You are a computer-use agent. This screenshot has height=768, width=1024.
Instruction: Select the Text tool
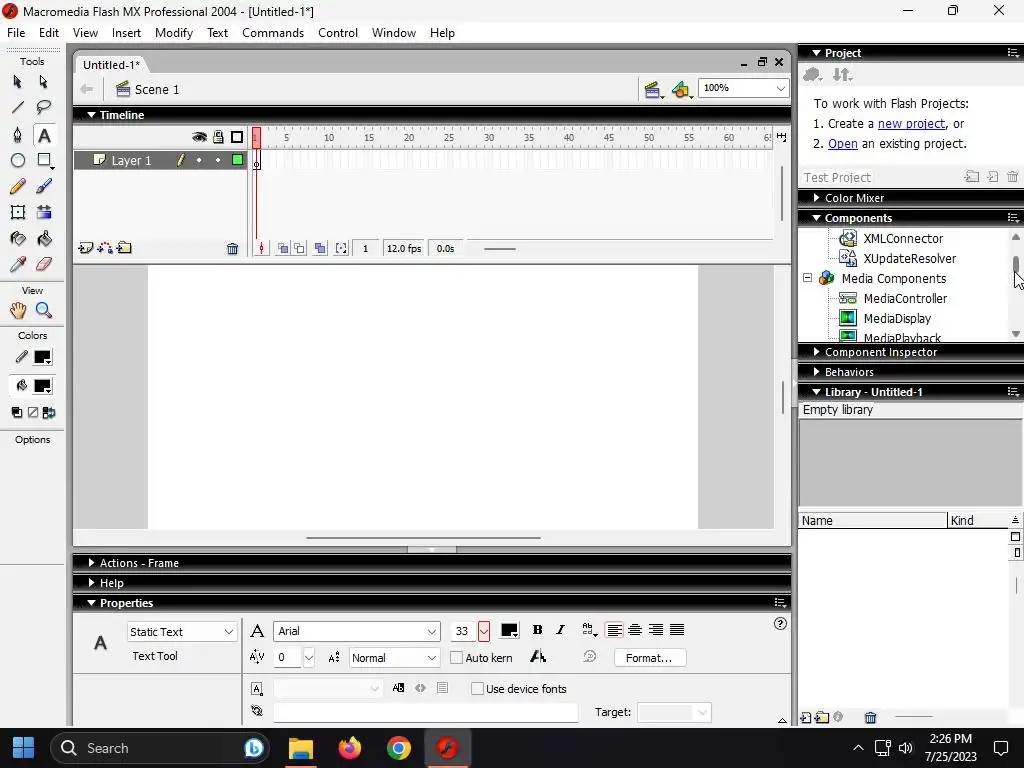tap(44, 135)
